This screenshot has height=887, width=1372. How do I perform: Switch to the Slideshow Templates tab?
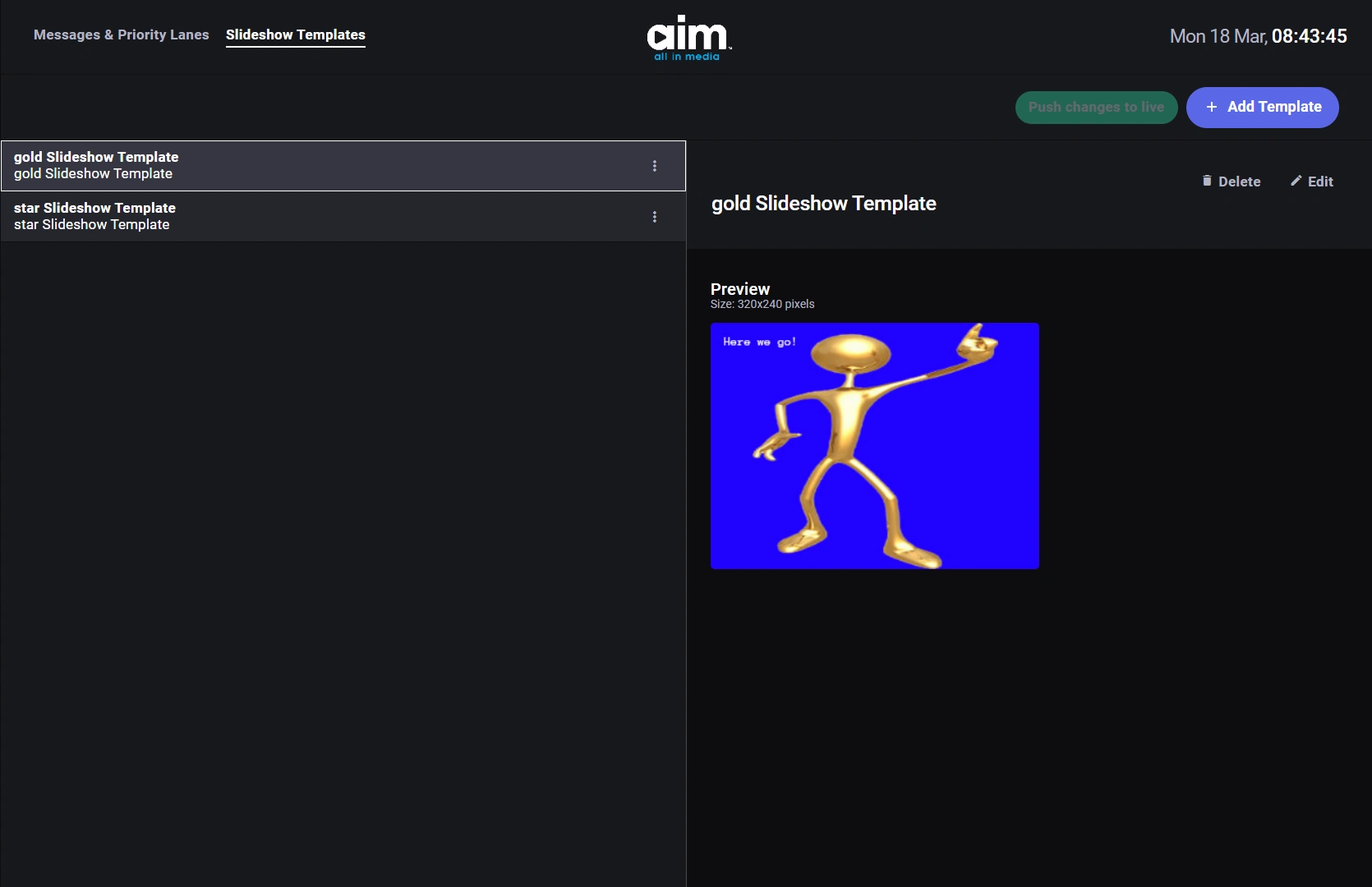[296, 34]
